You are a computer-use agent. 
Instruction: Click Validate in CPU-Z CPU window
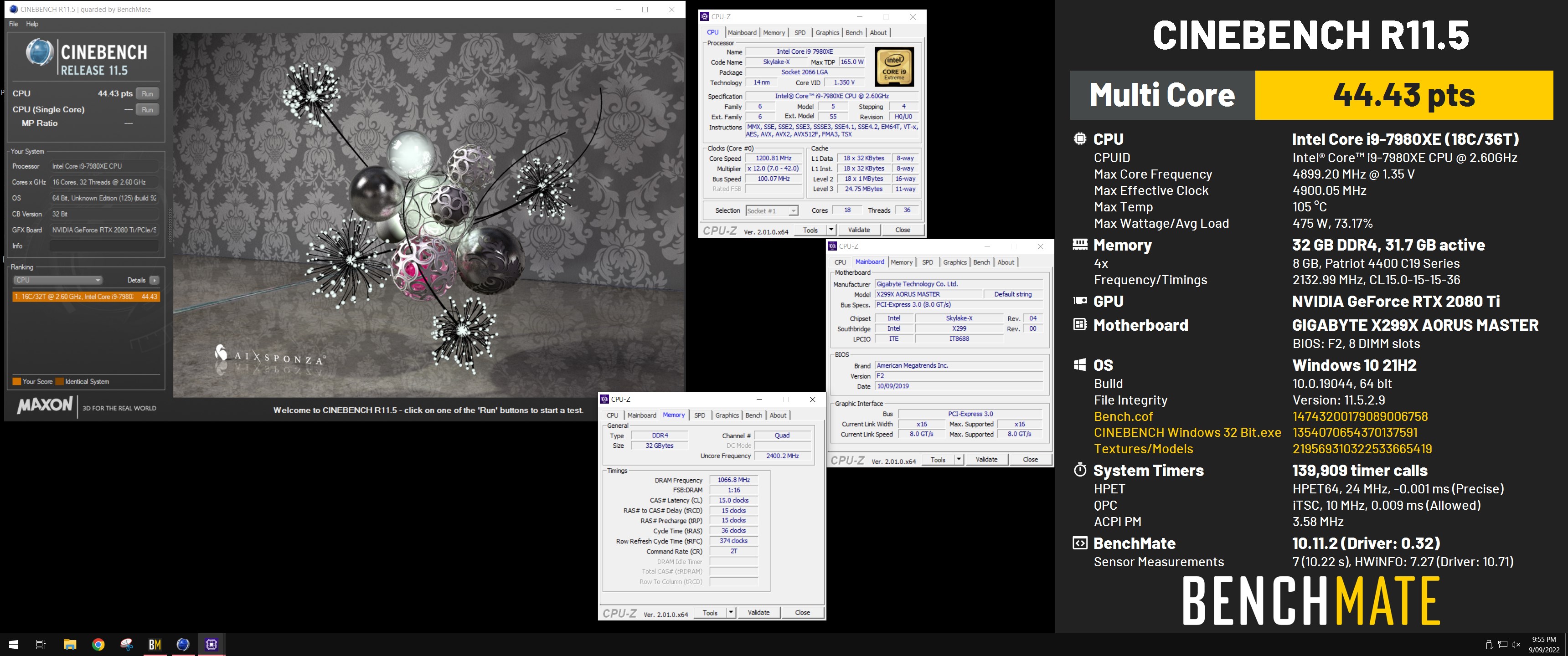pos(859,230)
